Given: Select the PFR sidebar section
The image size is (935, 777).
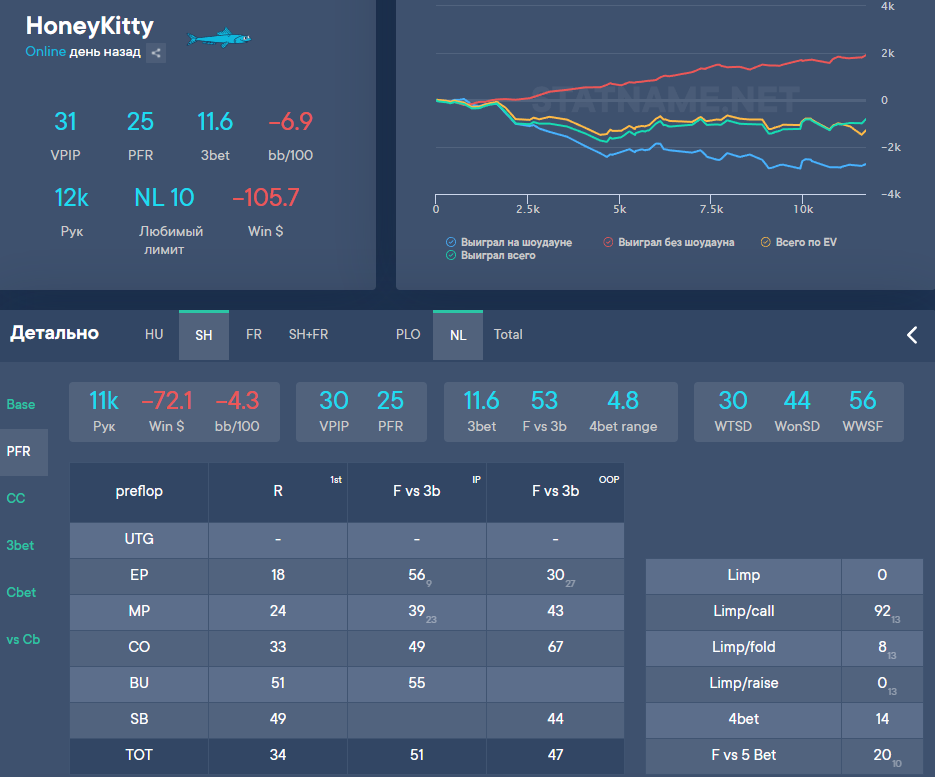Looking at the screenshot, I should point(19,452).
